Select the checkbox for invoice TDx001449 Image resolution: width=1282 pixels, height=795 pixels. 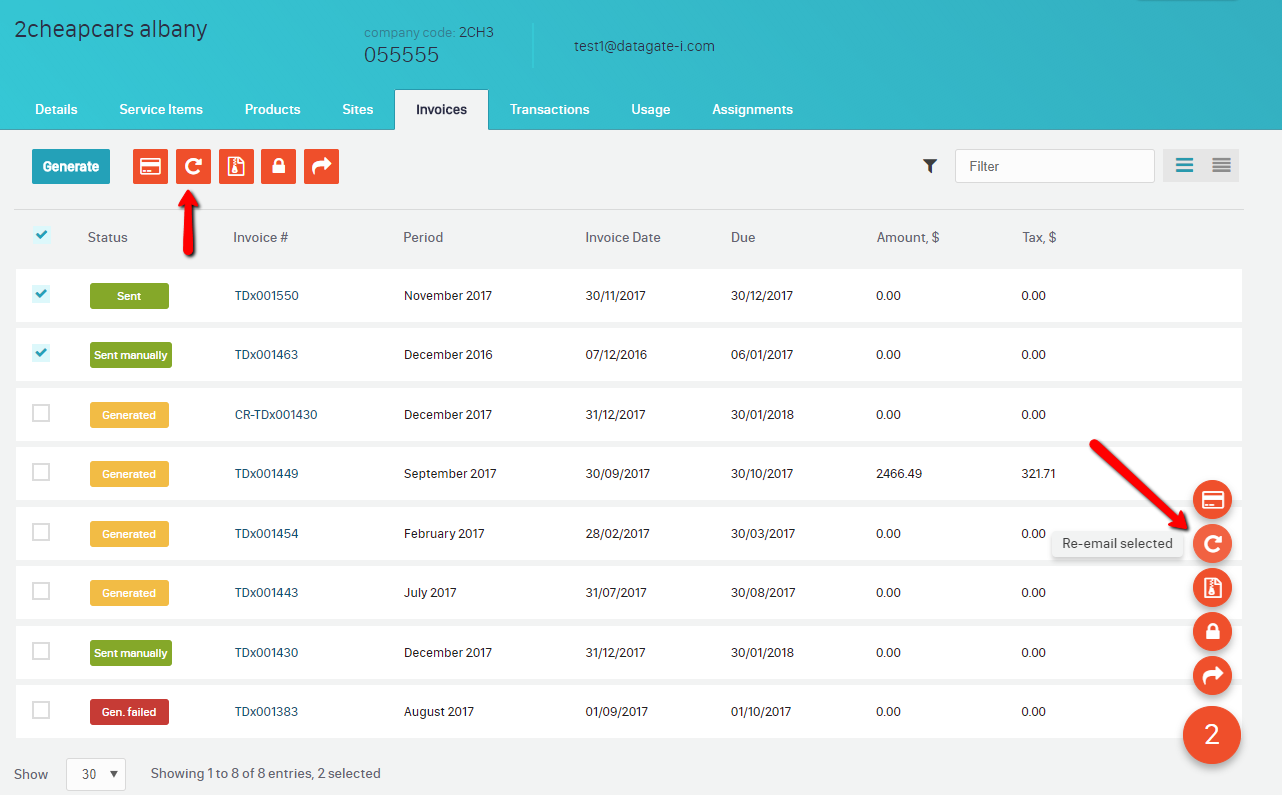pos(41,472)
